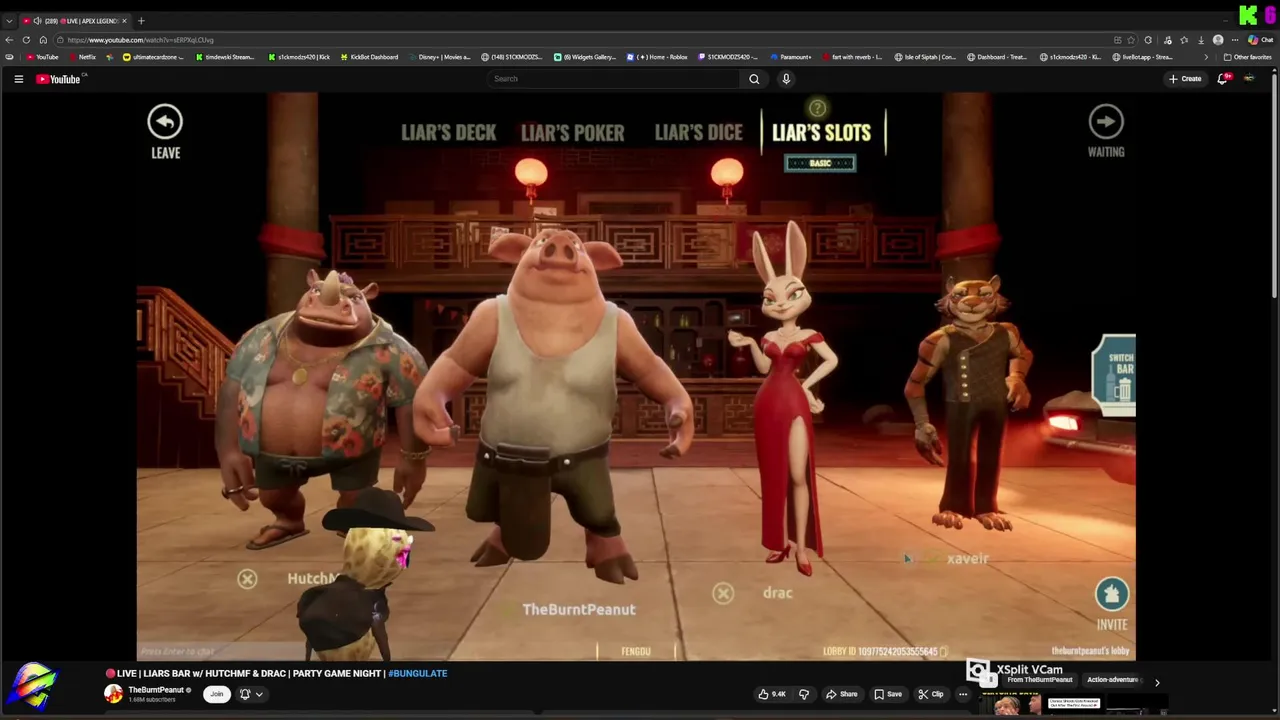Toggle the BASIC mode selector
This screenshot has height=720, width=1280.
pos(820,163)
